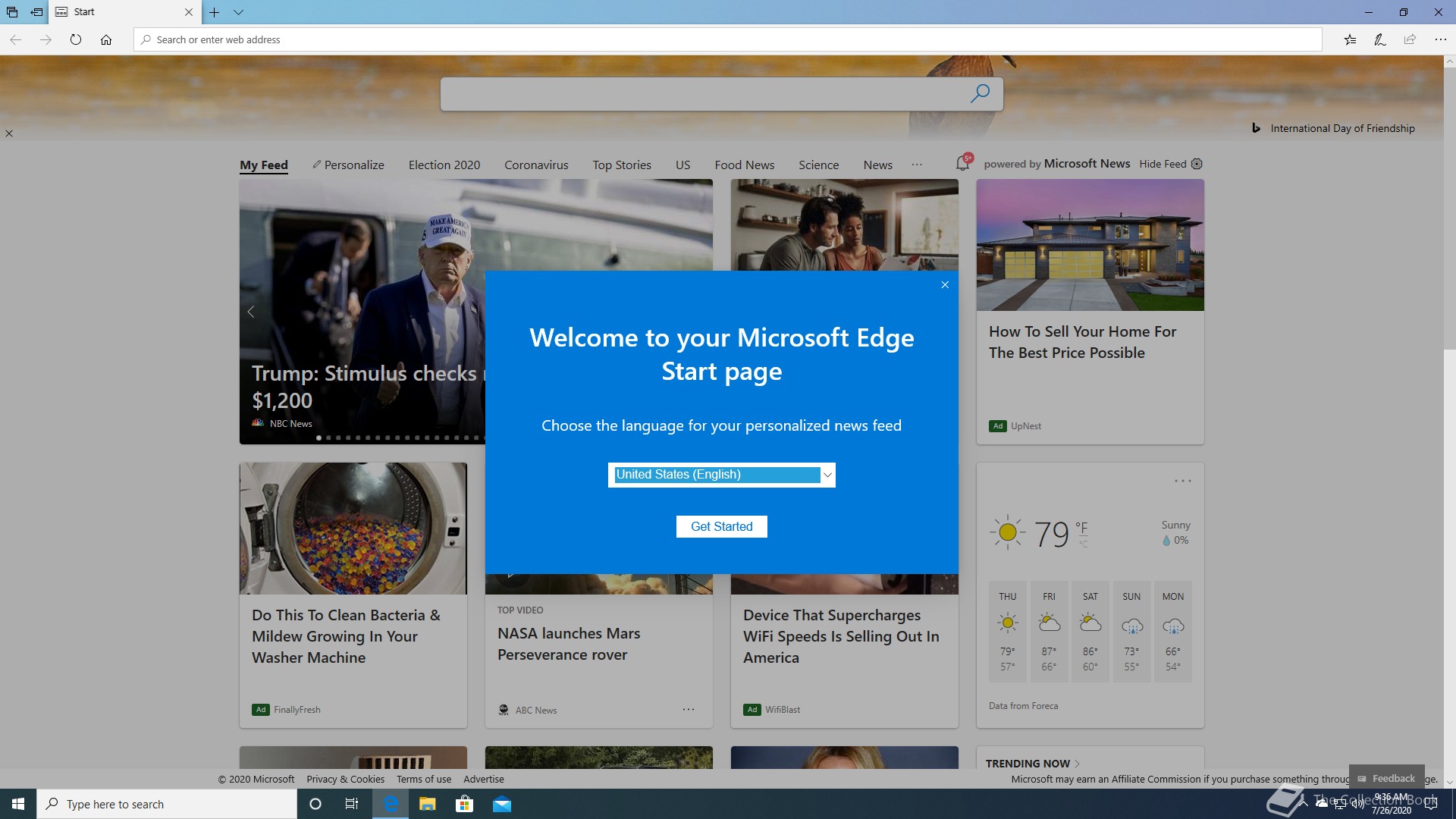Open NASA launches Mars Perseverance rover story
This screenshot has width=1456, height=819.
[569, 644]
